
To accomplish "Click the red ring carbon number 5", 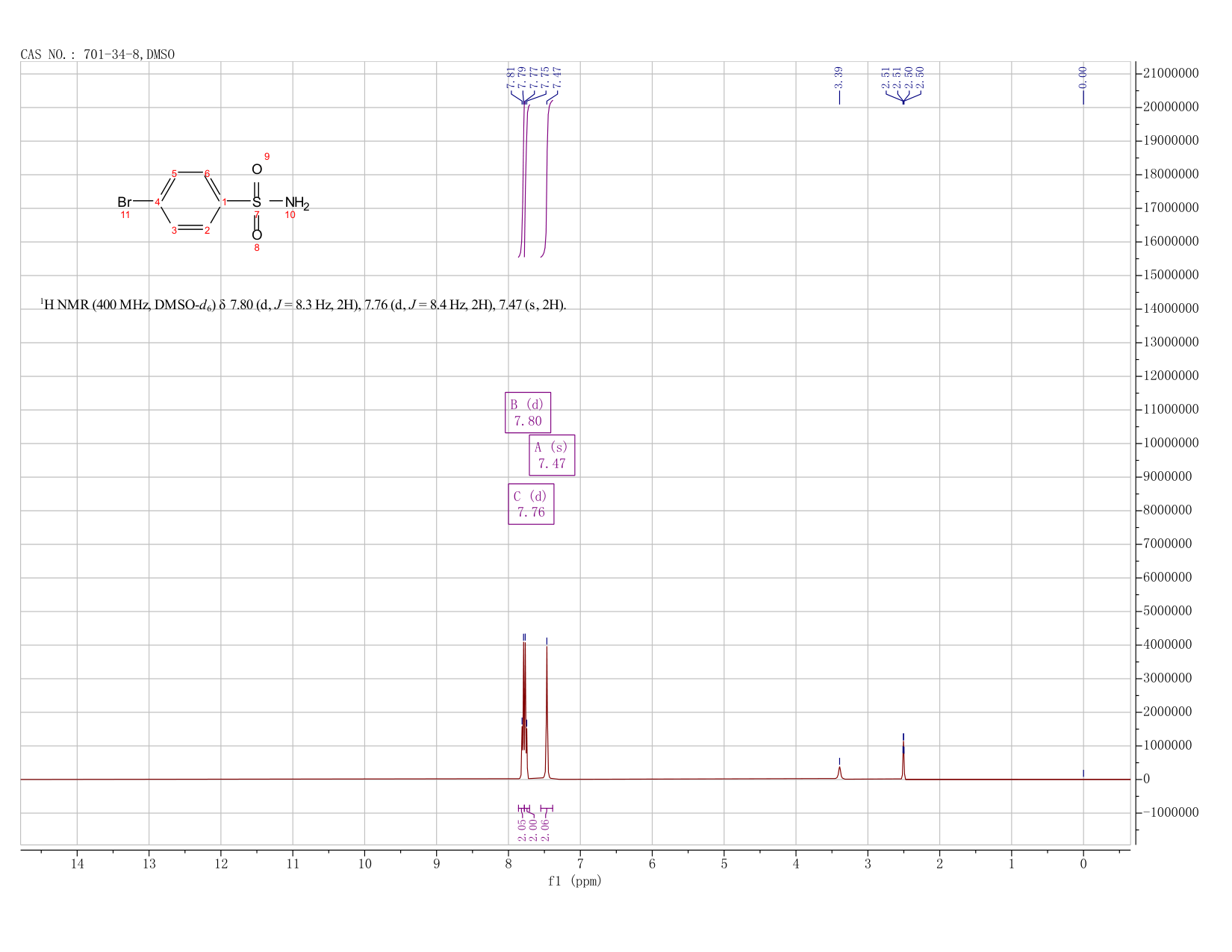I will coord(174,173).
